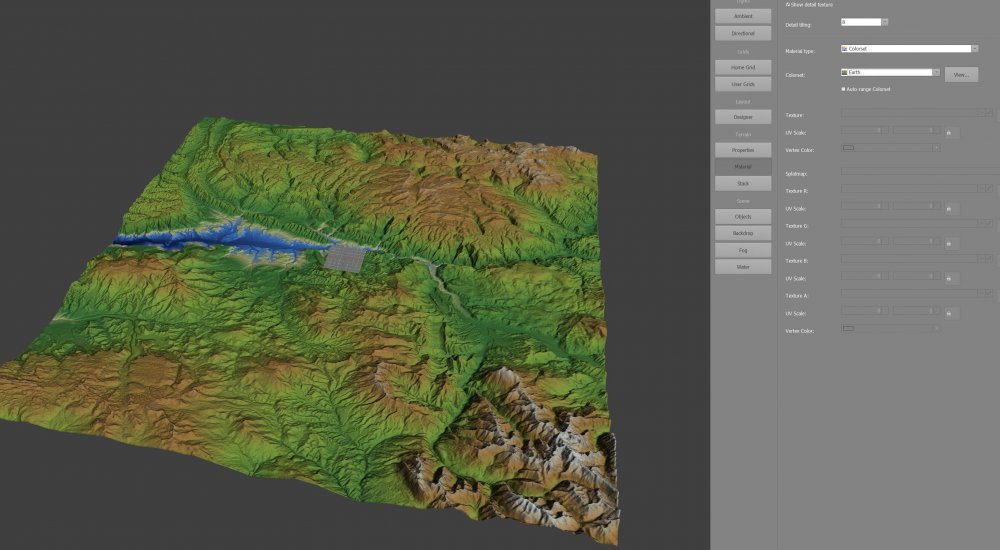Image resolution: width=1000 pixels, height=550 pixels.
Task: Click the Home Grid button
Action: 743,67
